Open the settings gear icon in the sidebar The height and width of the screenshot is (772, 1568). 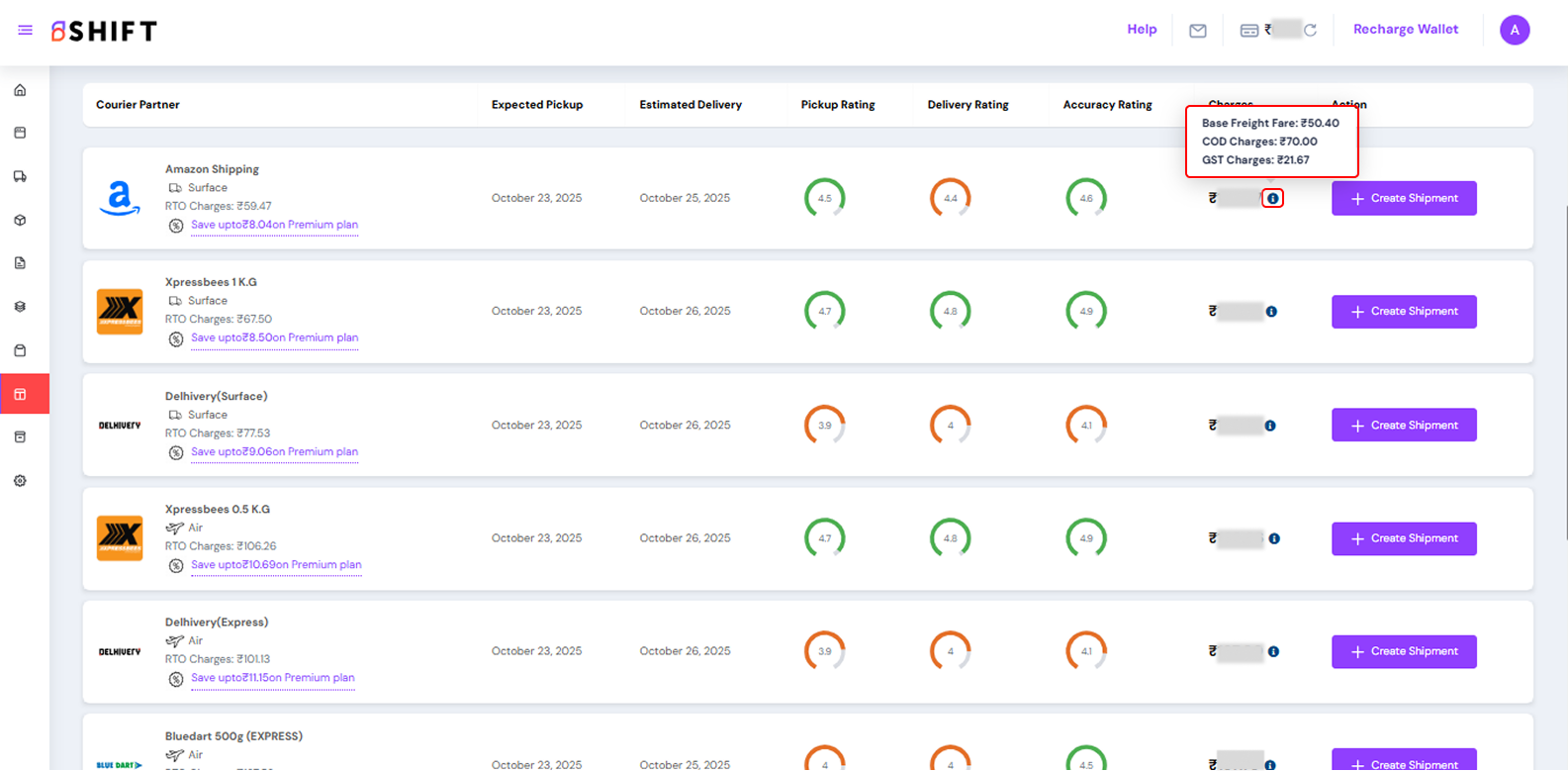[x=20, y=481]
